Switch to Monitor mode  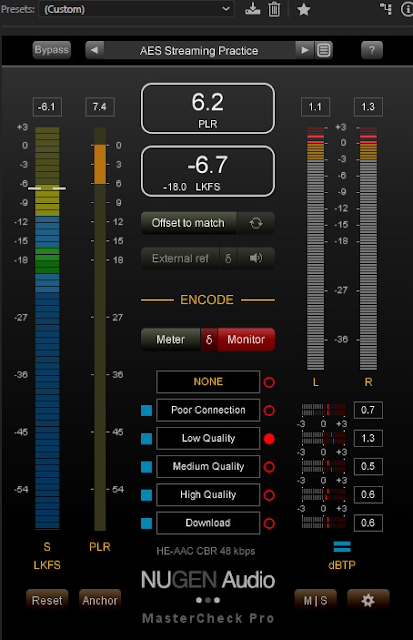click(246, 339)
